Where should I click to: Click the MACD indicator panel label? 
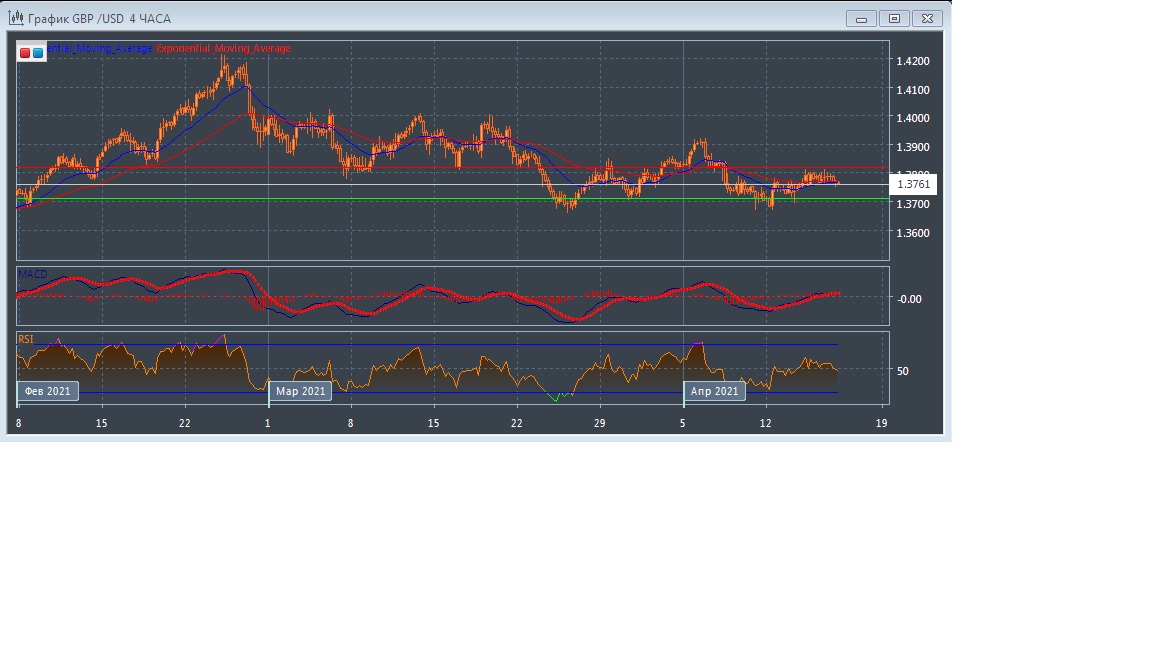coord(32,274)
